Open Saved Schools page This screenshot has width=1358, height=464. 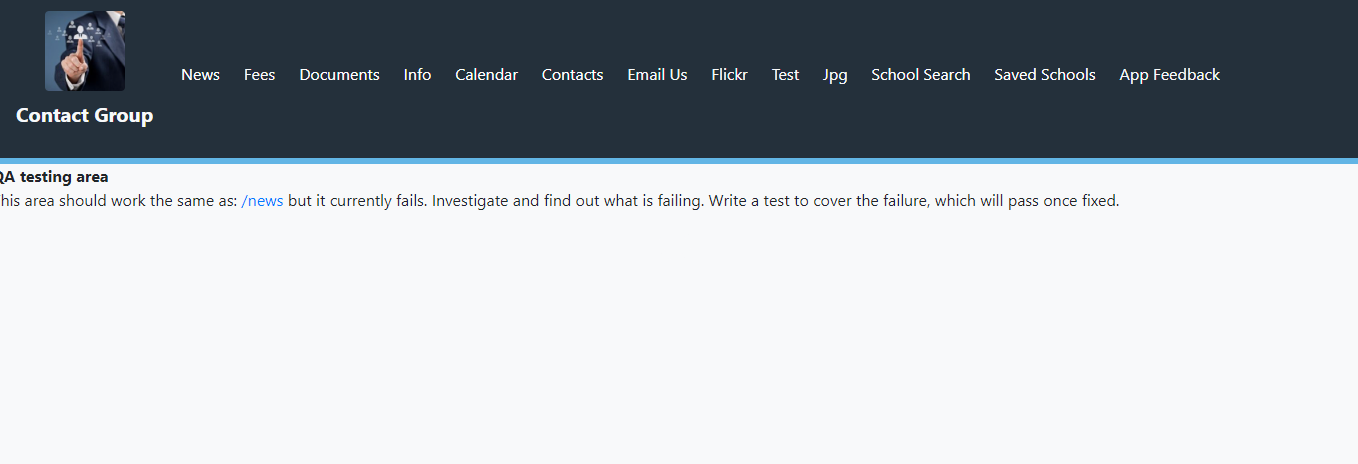pos(1044,75)
